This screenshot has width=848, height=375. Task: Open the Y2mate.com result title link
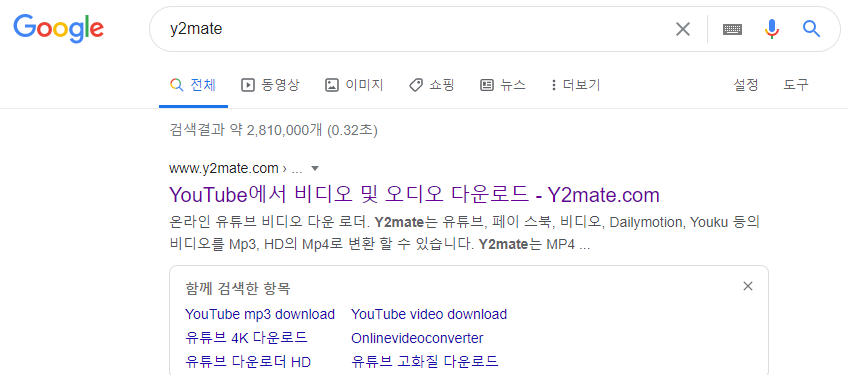(414, 194)
